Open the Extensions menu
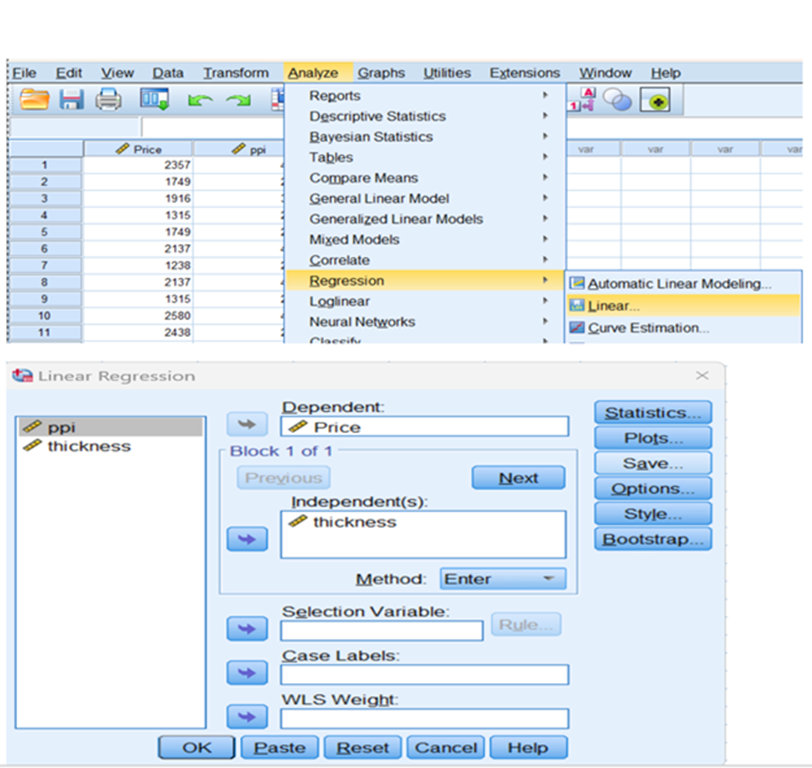Image resolution: width=812 pixels, height=768 pixels. pyautogui.click(x=525, y=73)
